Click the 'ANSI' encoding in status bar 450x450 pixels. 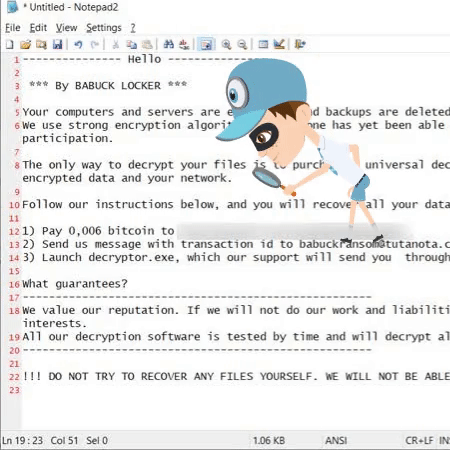coord(336,440)
